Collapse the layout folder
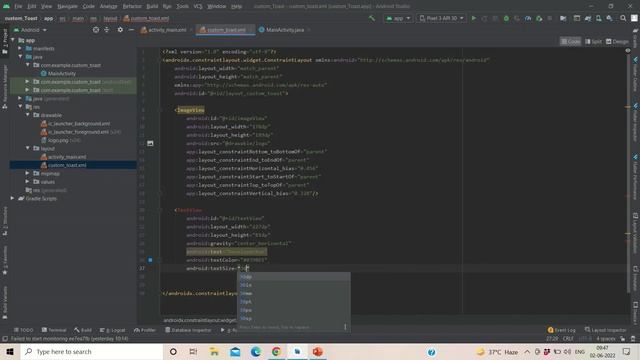 27,148
